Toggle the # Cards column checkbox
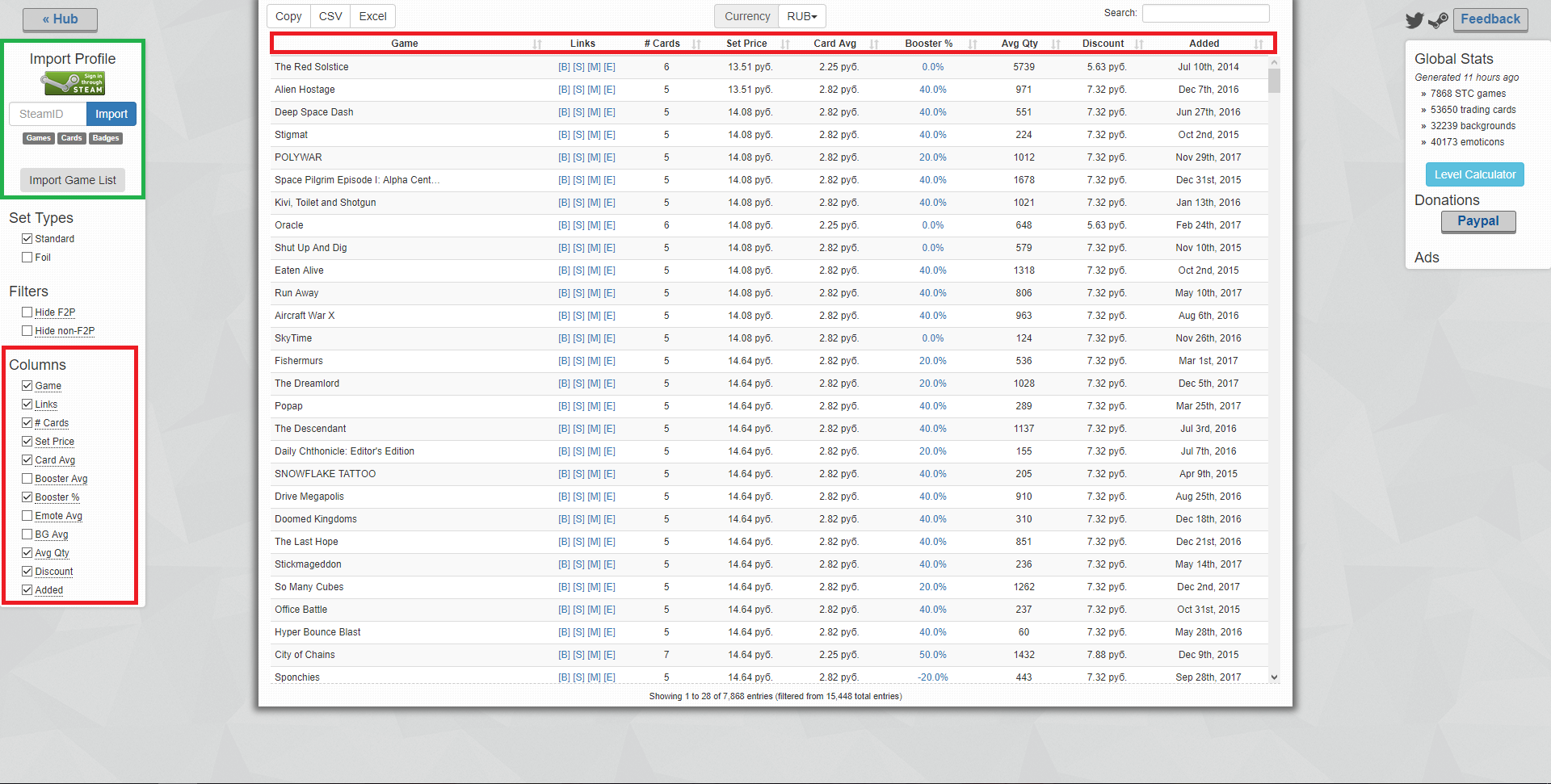 27,423
